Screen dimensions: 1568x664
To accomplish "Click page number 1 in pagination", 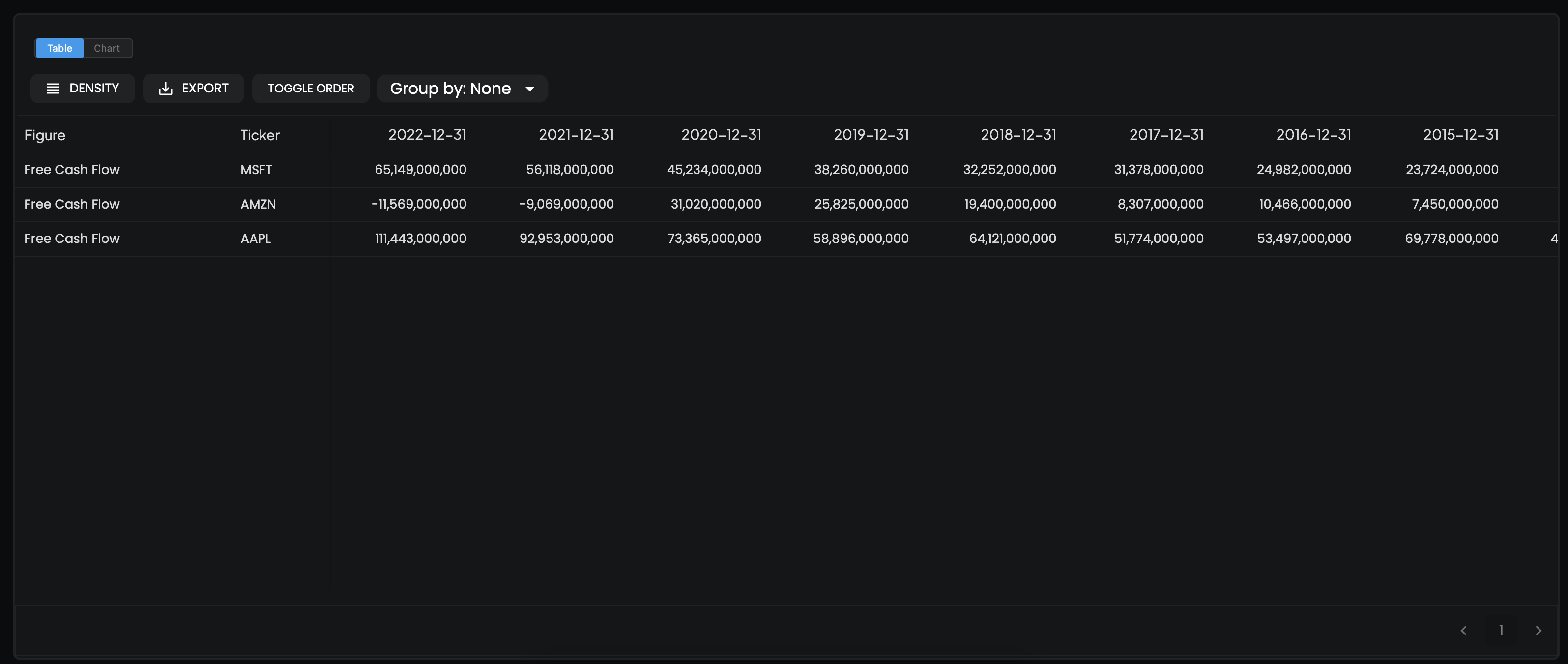I will click(x=1501, y=631).
